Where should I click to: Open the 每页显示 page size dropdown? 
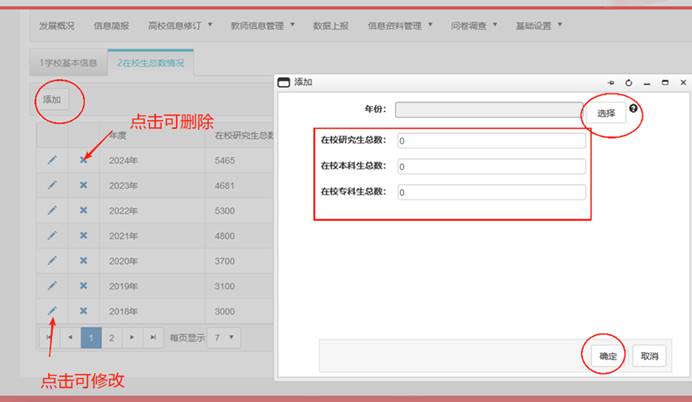226,338
